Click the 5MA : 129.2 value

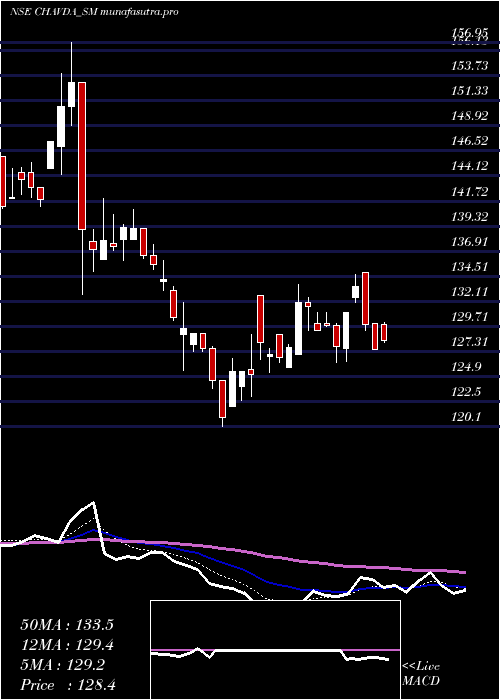pyautogui.click(x=63, y=665)
